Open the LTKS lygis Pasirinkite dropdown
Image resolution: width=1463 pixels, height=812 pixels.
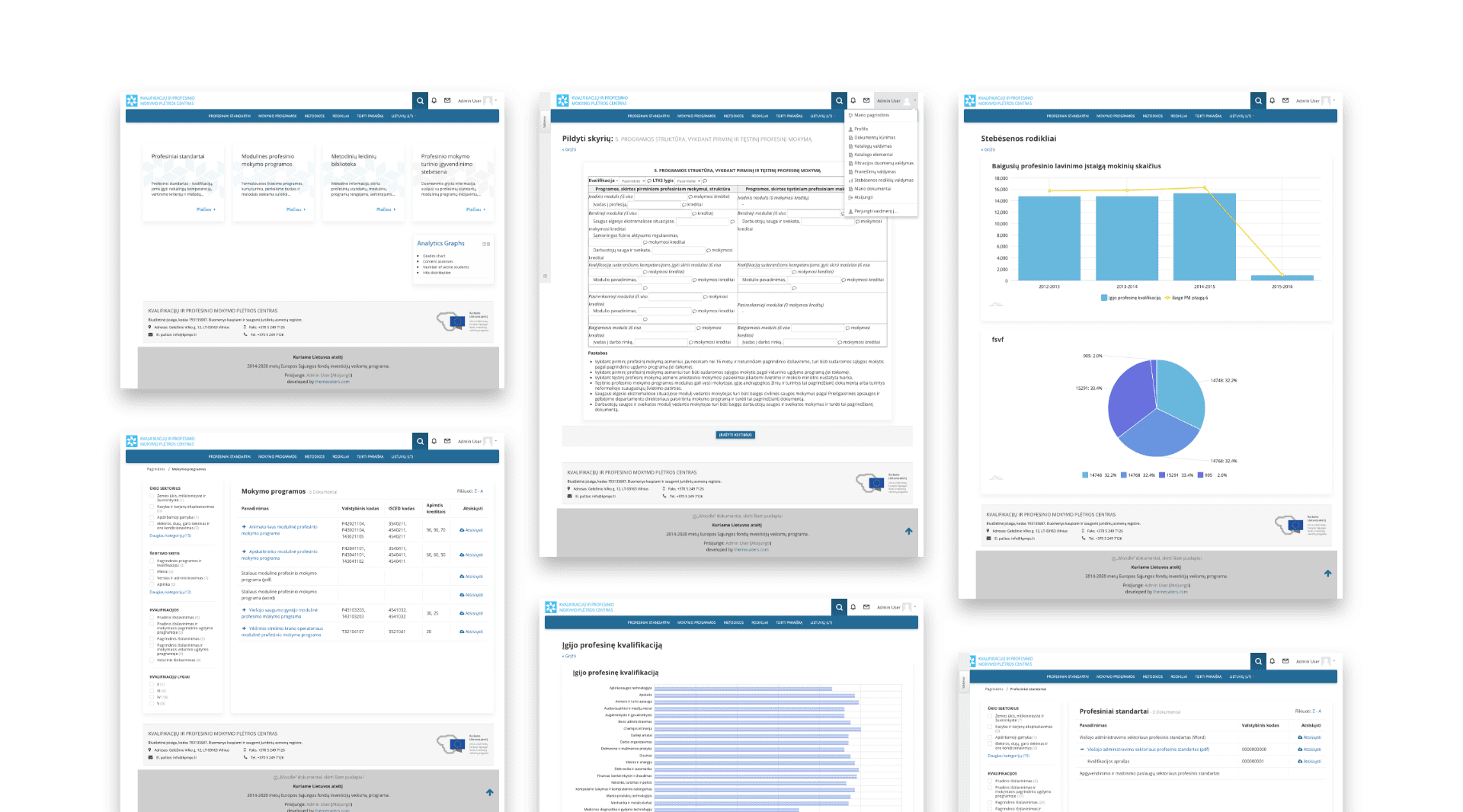coord(687,181)
